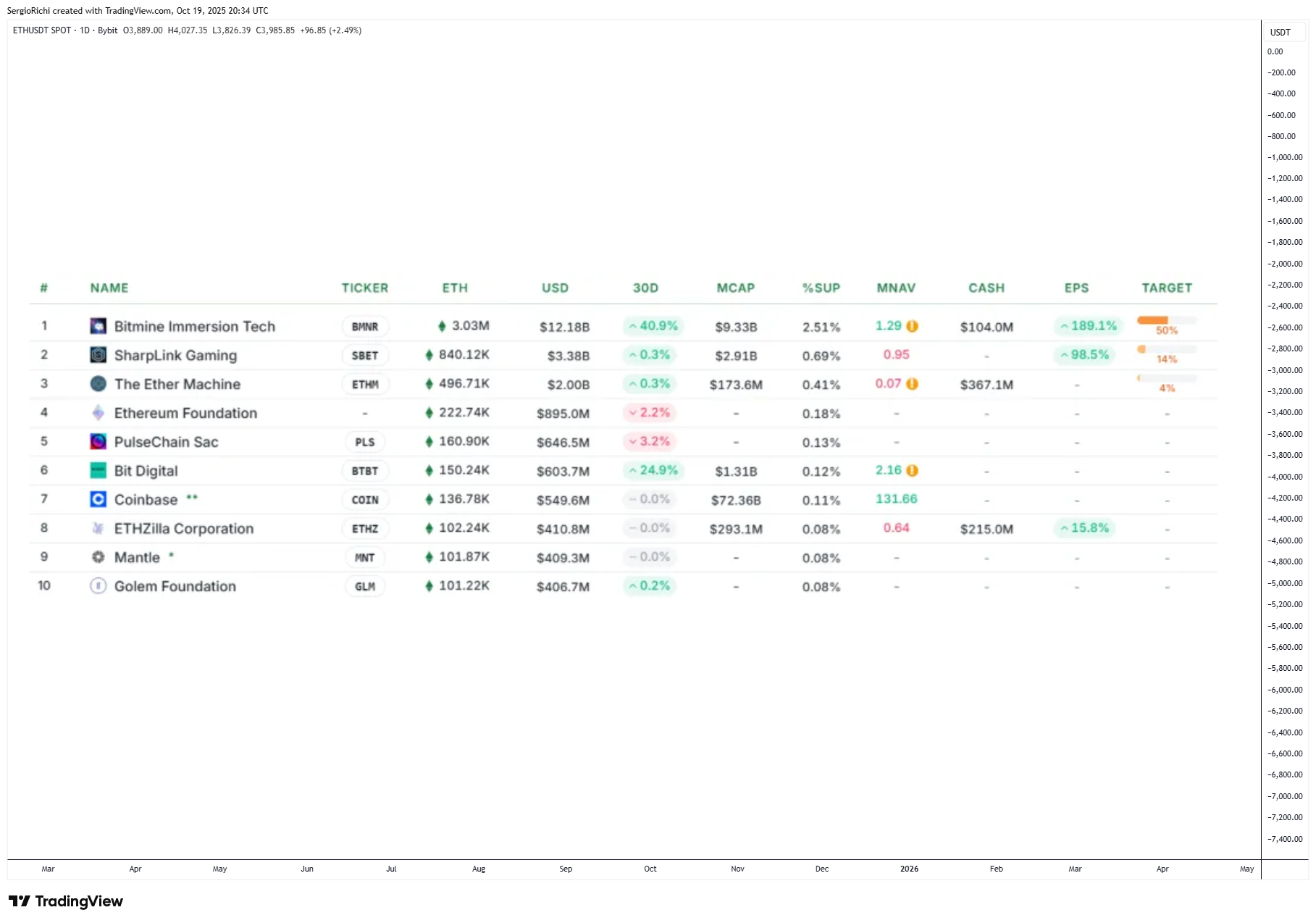Select the BTBT ticker badge

[x=365, y=471]
